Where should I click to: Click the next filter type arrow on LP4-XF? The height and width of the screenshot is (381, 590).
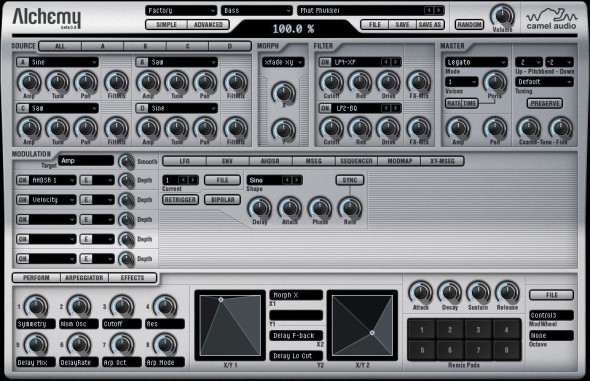396,62
